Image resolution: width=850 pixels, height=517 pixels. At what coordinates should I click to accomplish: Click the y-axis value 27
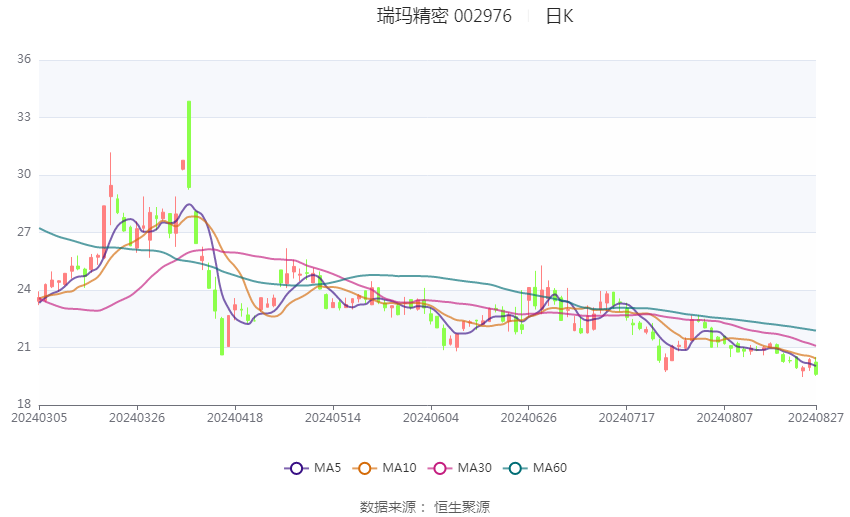(x=24, y=232)
